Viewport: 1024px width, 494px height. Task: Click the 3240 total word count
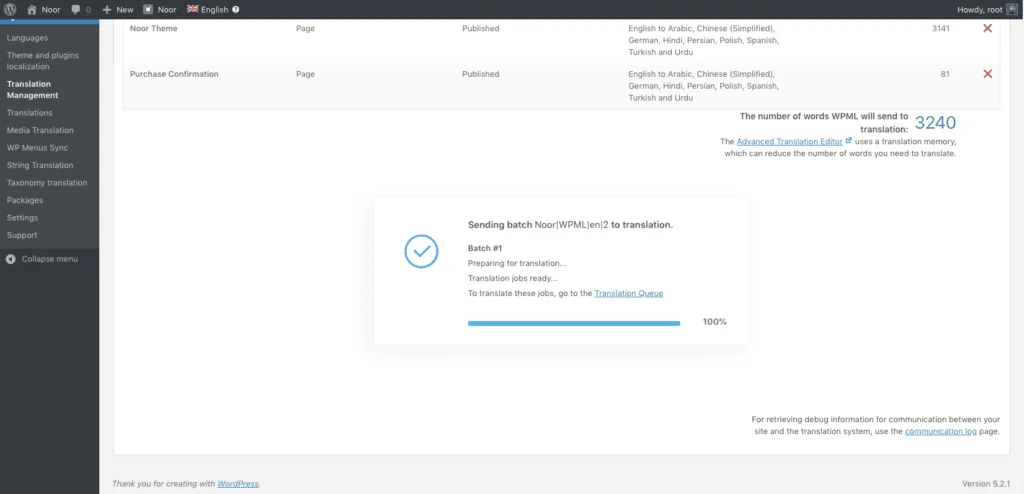tap(935, 122)
